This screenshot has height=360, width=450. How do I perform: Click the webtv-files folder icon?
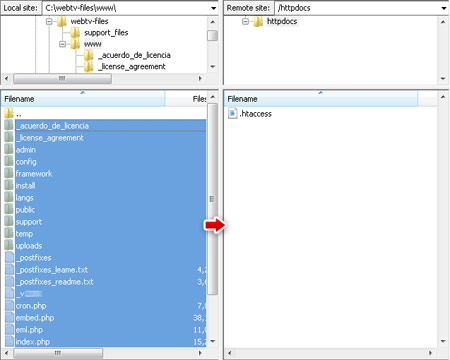[62, 22]
